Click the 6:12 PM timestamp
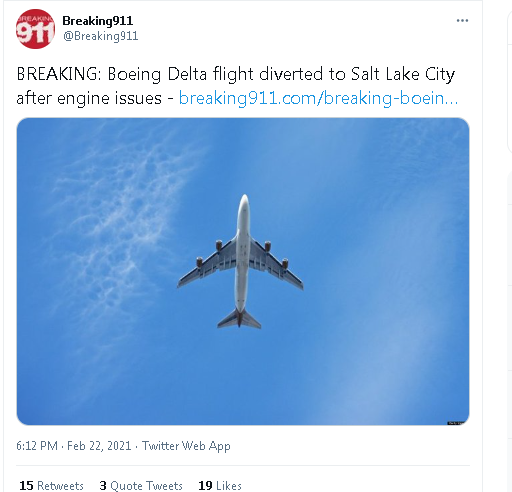 (37, 446)
